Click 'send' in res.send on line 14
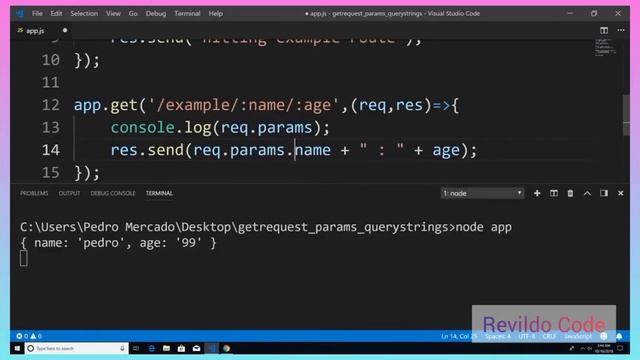Image resolution: width=640 pixels, height=360 pixels. point(166,150)
